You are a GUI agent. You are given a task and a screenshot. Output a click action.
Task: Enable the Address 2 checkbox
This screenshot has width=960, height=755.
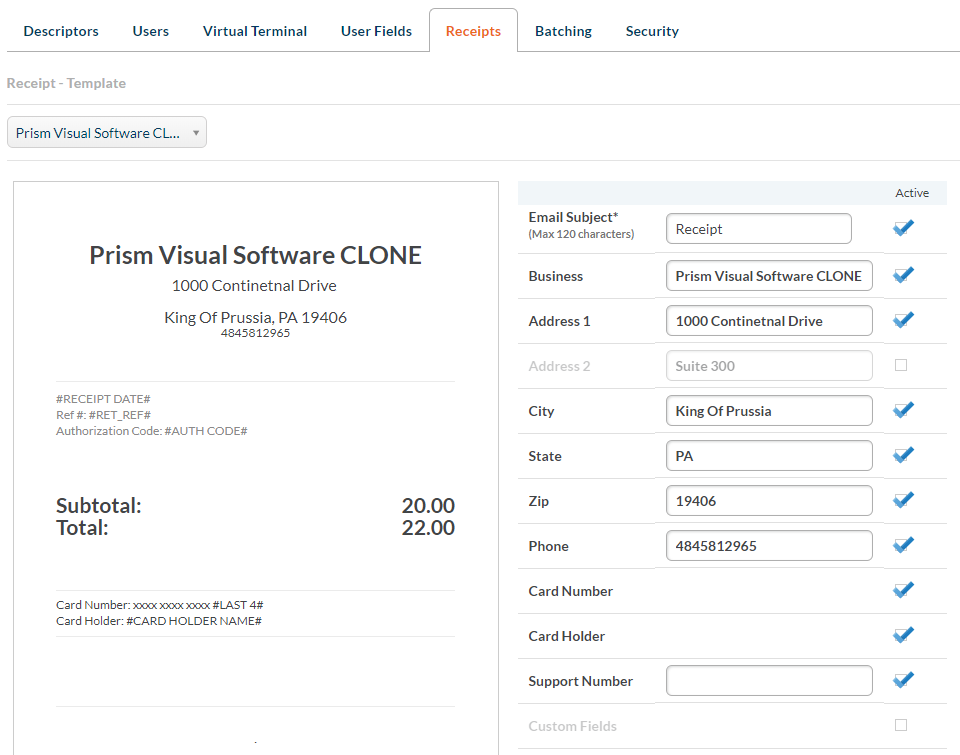(x=901, y=366)
